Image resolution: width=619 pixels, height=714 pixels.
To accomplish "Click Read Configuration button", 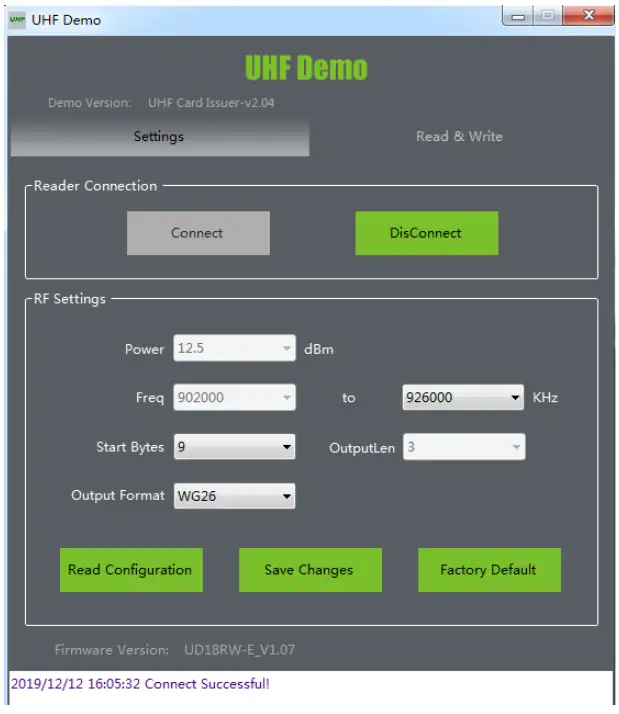I will [x=131, y=570].
